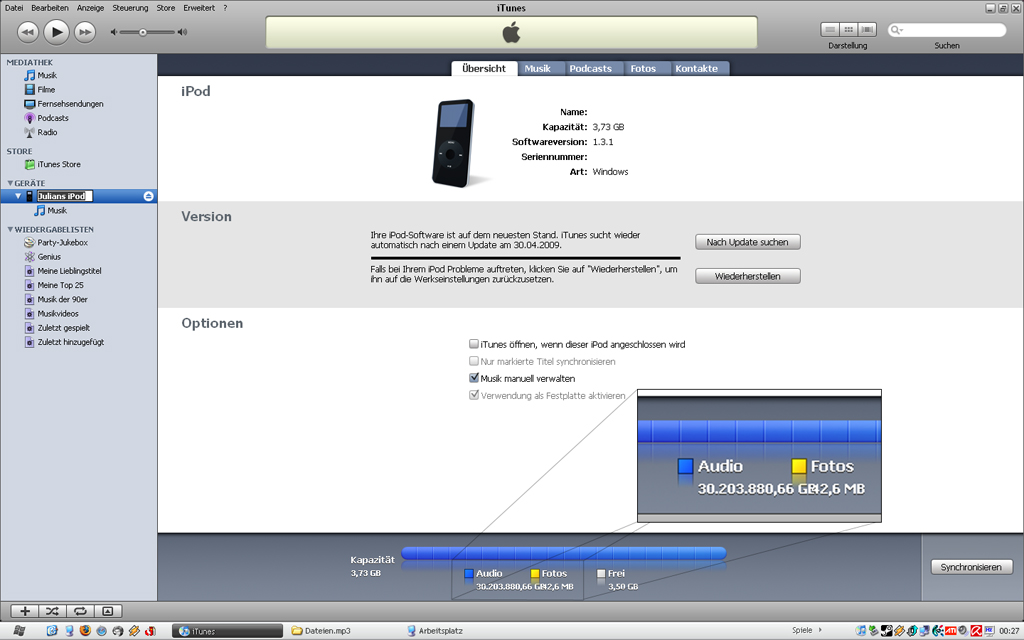Viewport: 1024px width, 640px height.
Task: Open the search magnifier dropdown
Action: [897, 30]
